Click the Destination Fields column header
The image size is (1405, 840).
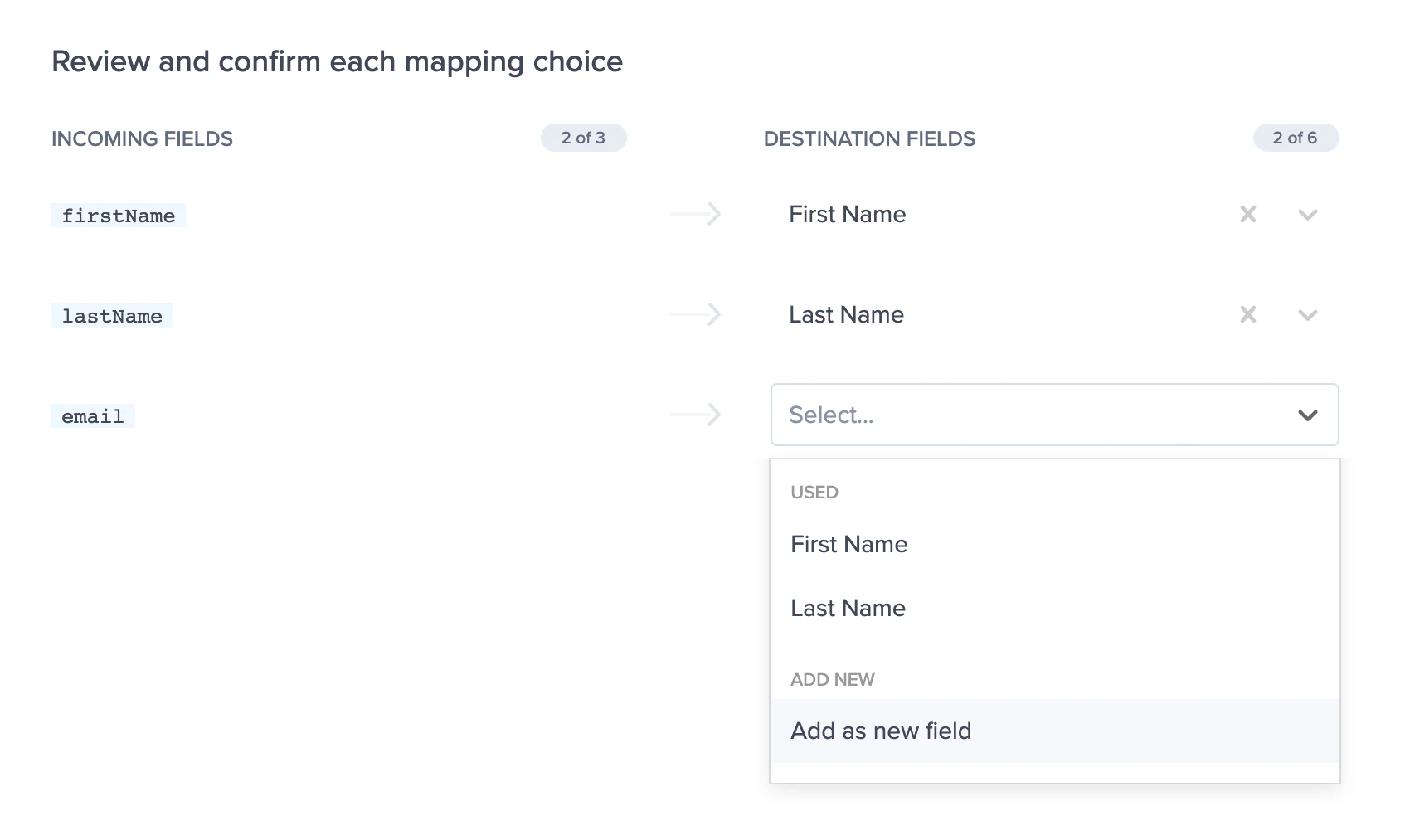pyautogui.click(x=869, y=139)
